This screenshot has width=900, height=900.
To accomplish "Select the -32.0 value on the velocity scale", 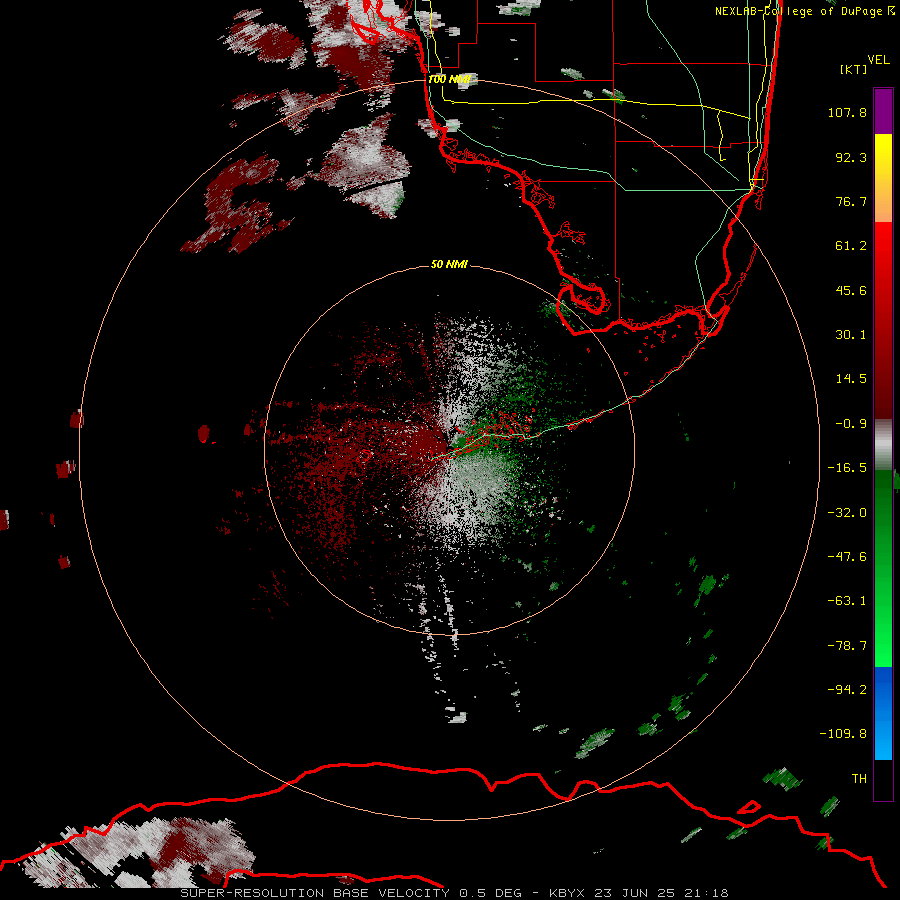I will coord(847,513).
